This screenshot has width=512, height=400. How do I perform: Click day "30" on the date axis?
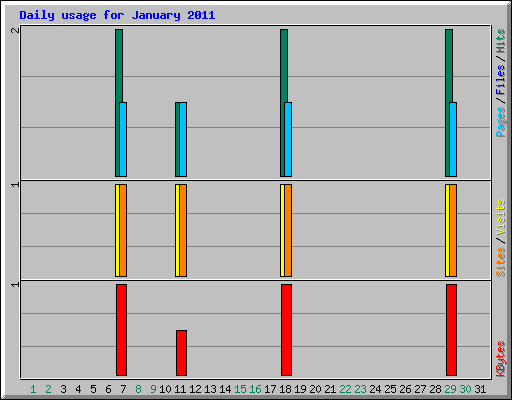point(465,389)
